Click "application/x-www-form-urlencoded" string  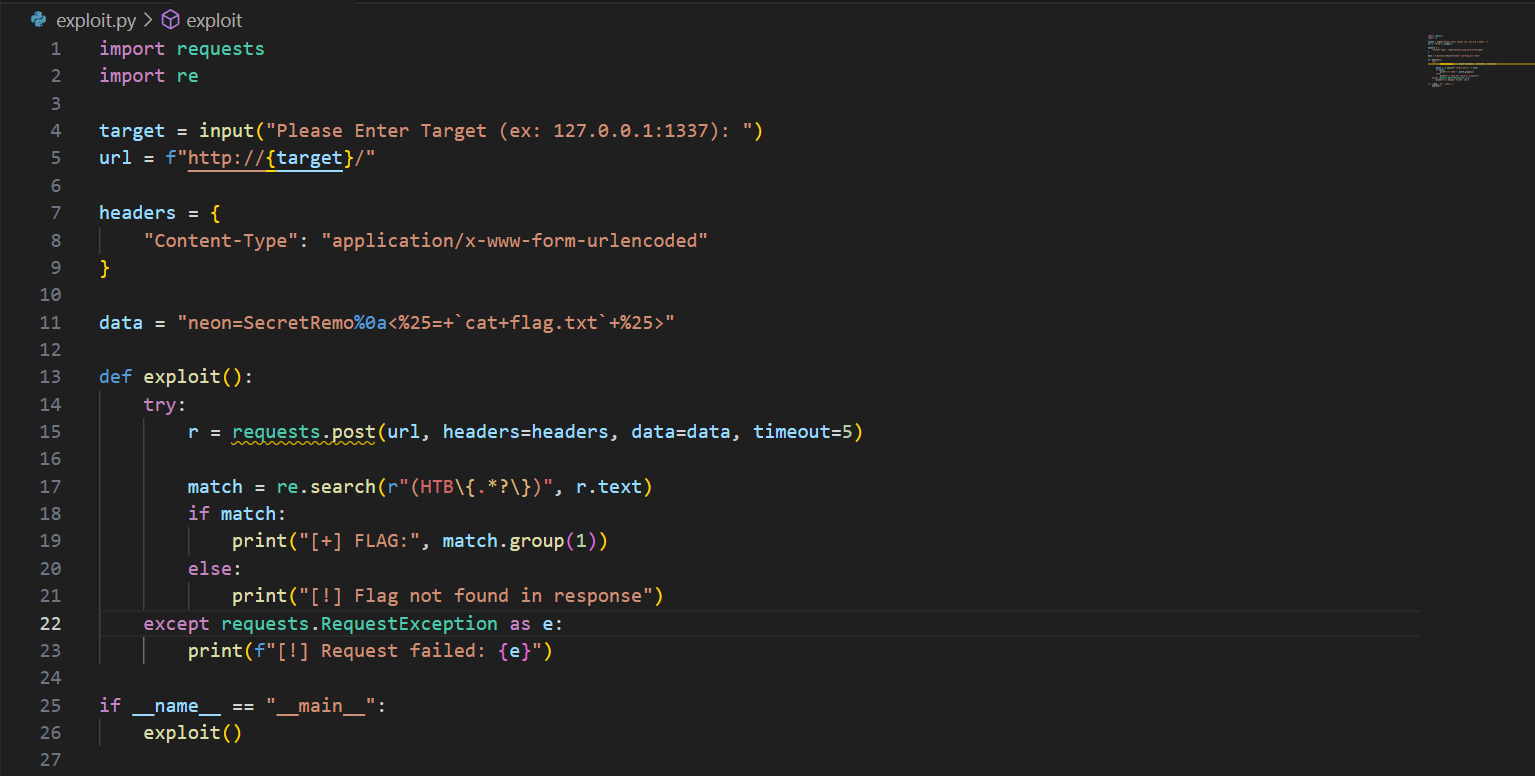point(514,240)
